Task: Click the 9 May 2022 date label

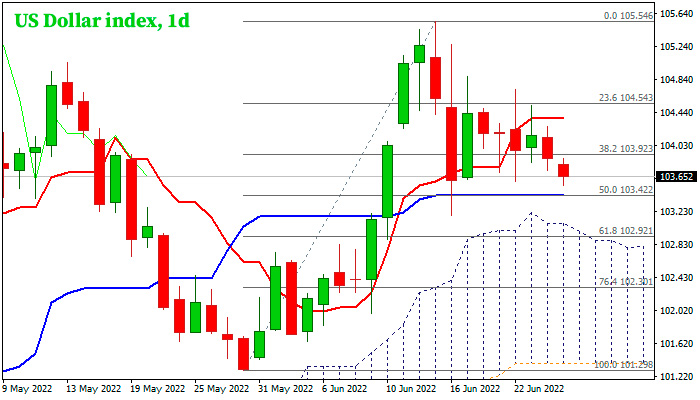Action: tap(29, 387)
